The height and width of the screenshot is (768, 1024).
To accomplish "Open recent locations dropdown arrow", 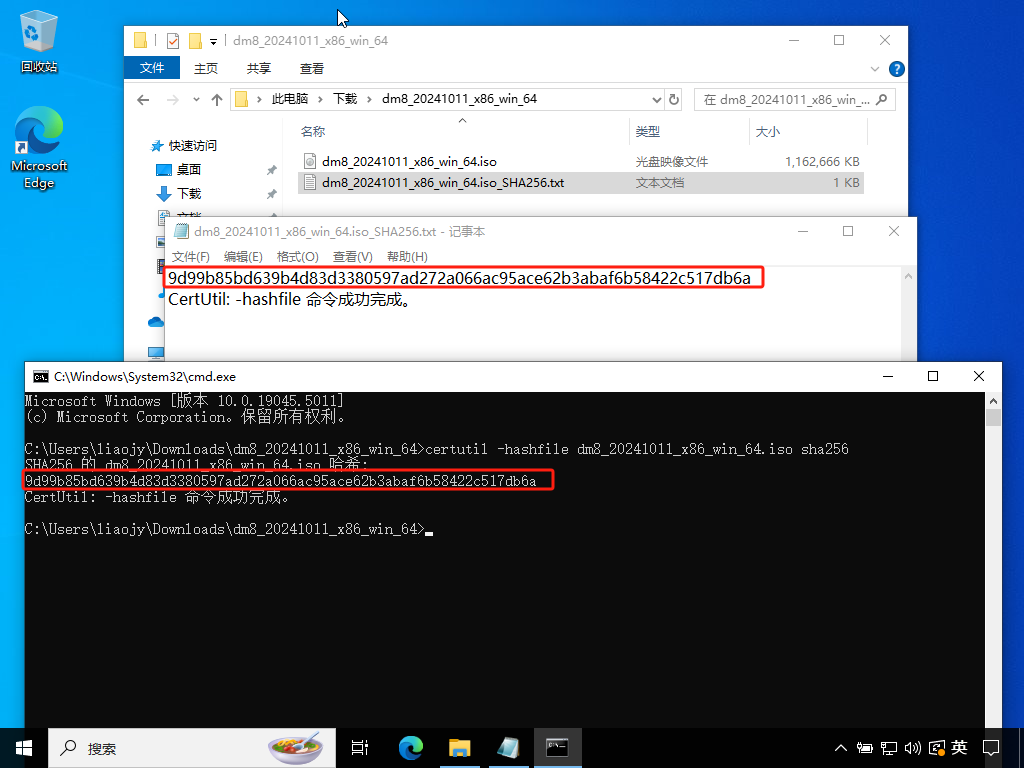I will pos(196,100).
